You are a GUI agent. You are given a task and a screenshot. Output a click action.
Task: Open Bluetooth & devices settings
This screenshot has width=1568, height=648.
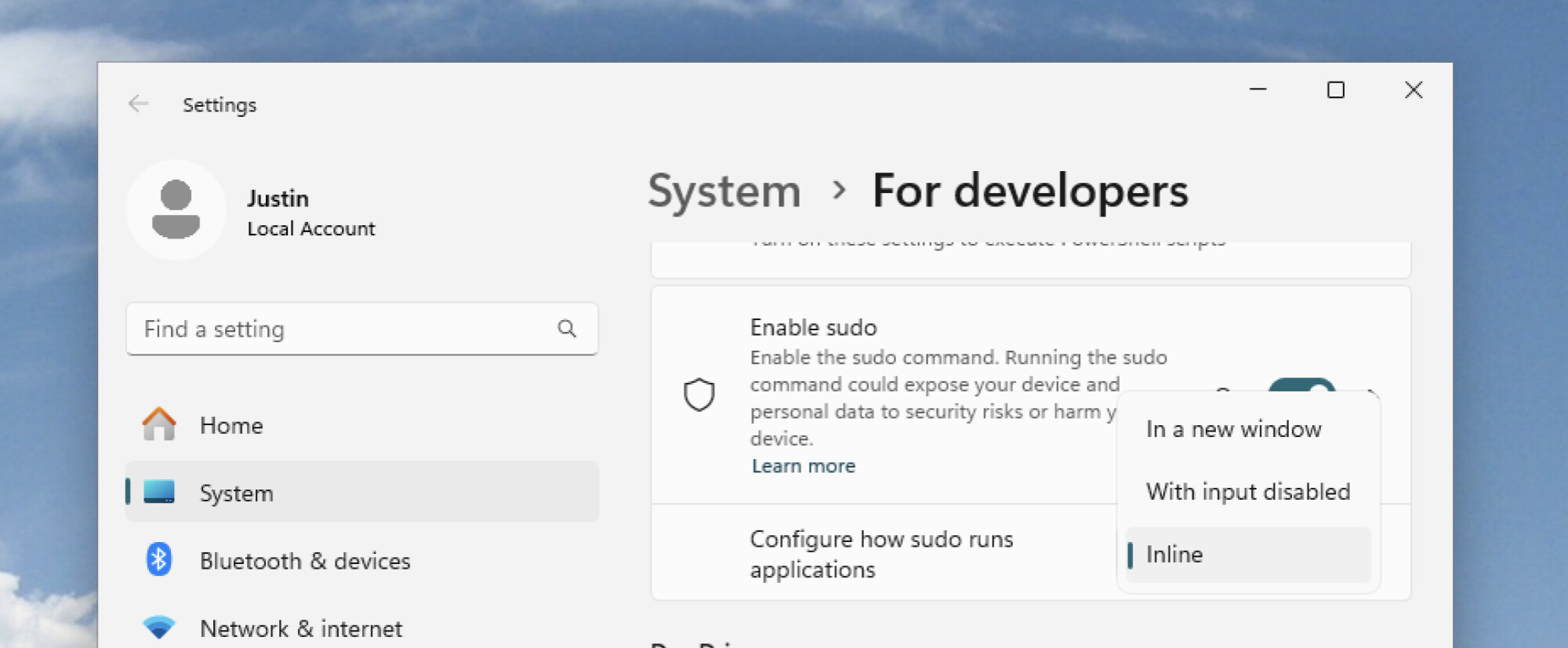304,561
